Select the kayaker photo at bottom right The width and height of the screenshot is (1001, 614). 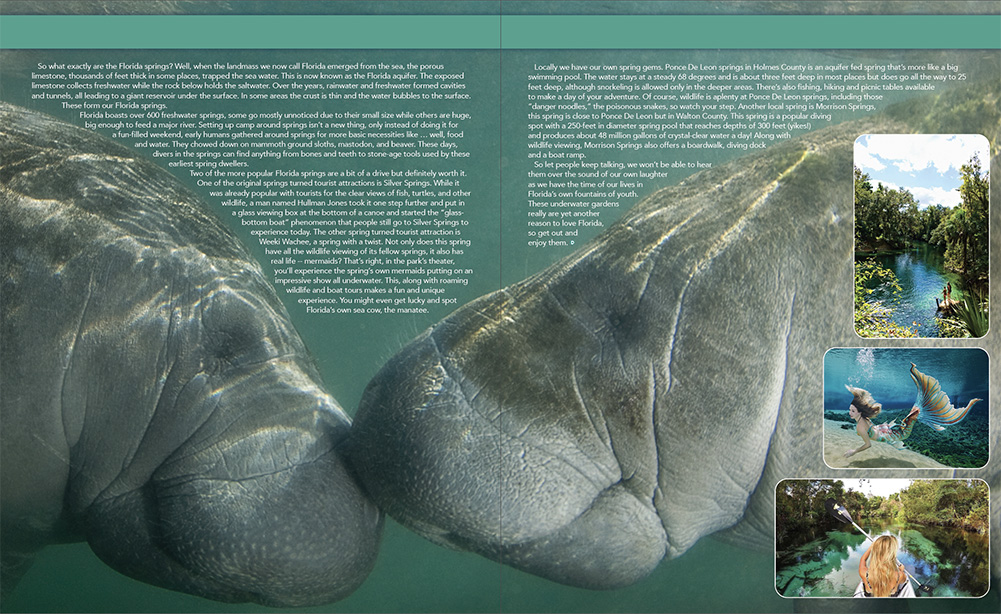882,538
